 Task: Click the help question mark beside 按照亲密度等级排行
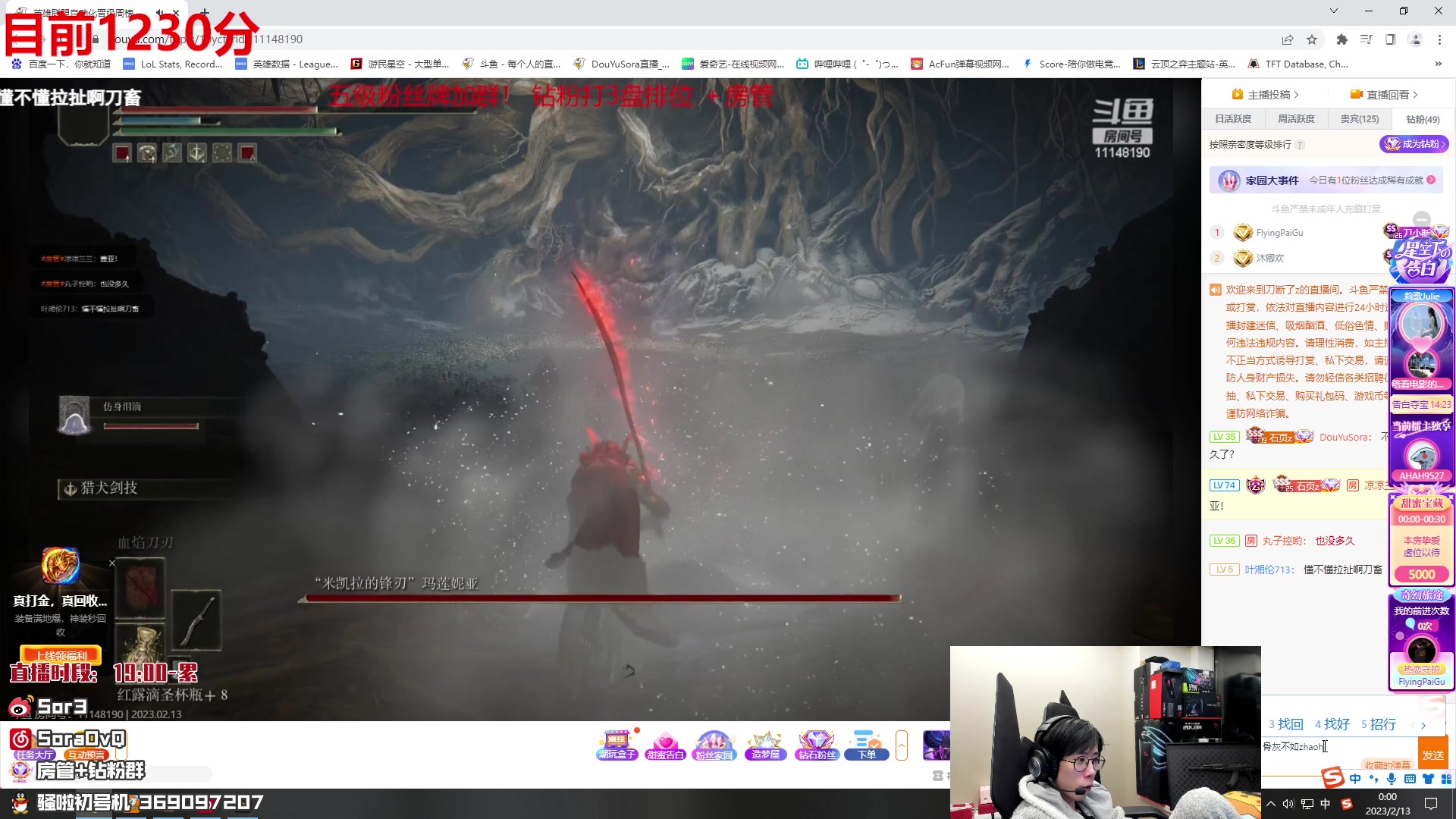coord(1300,145)
